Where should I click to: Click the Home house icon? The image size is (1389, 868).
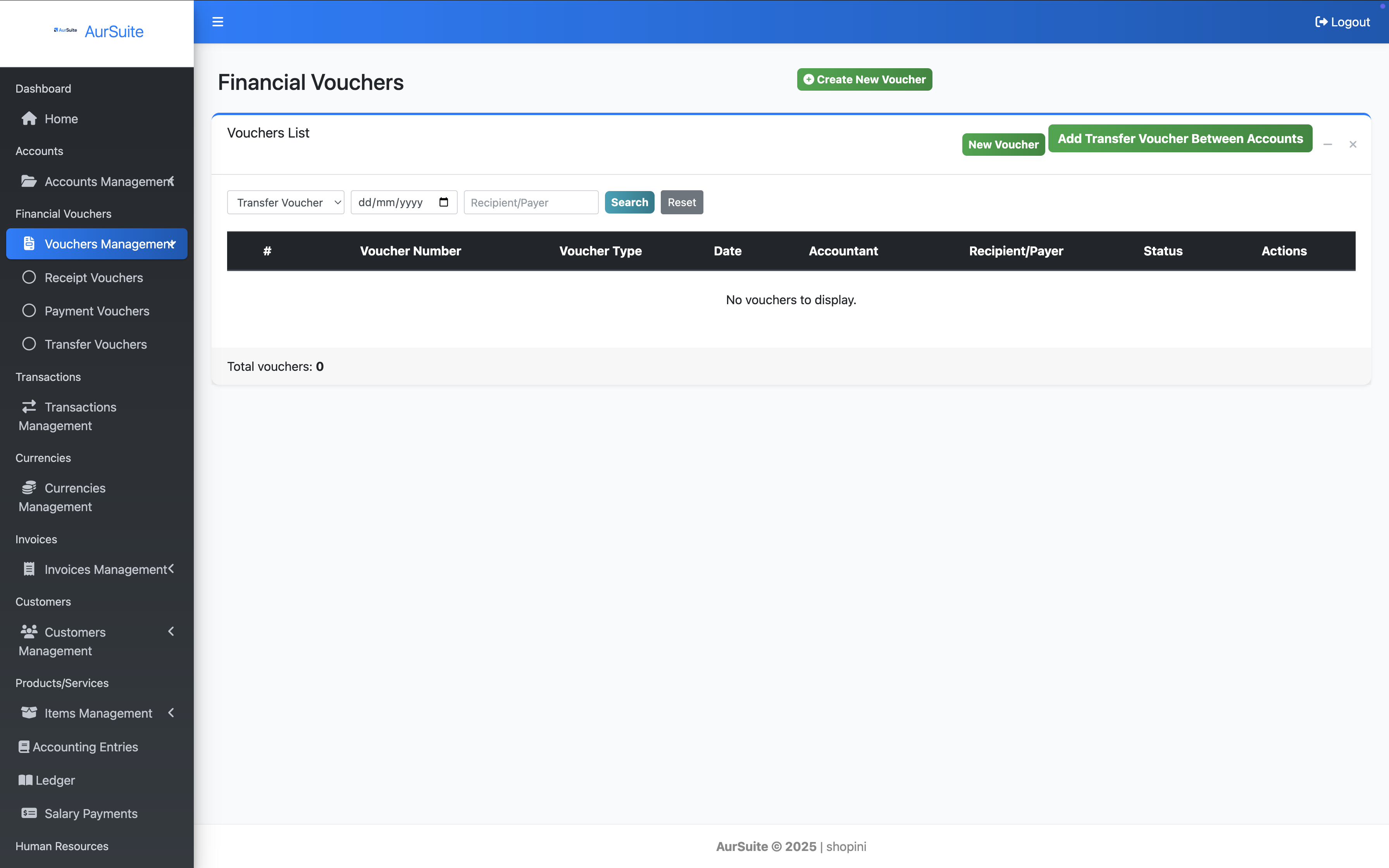pyautogui.click(x=29, y=119)
